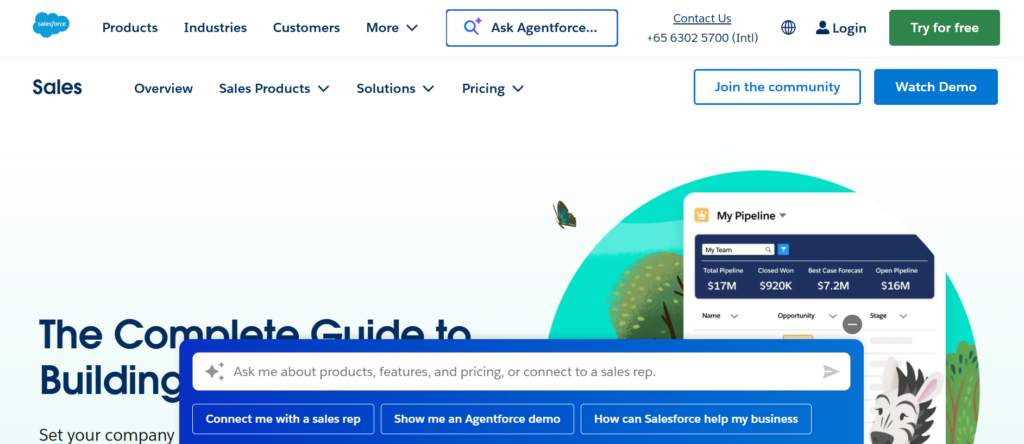The width and height of the screenshot is (1024, 444).
Task: Minimize the chat panel with minus icon
Action: (852, 324)
